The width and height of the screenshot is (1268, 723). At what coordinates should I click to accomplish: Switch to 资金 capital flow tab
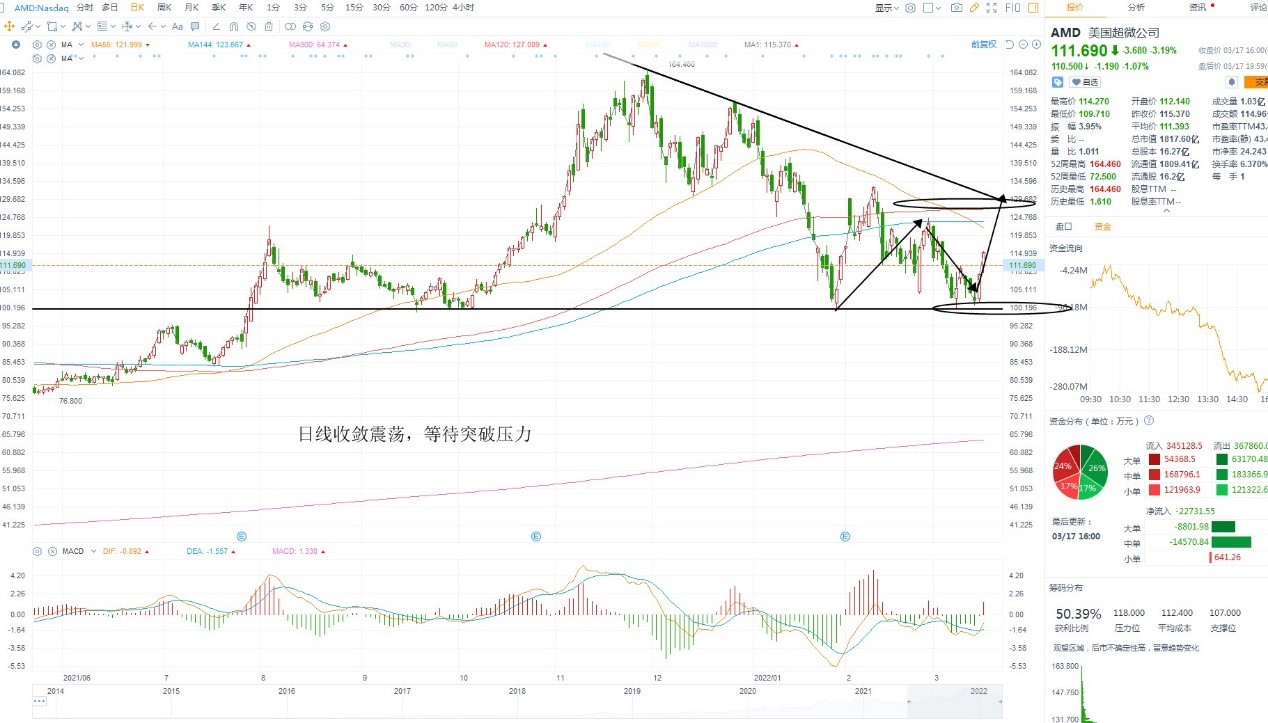coord(1102,226)
